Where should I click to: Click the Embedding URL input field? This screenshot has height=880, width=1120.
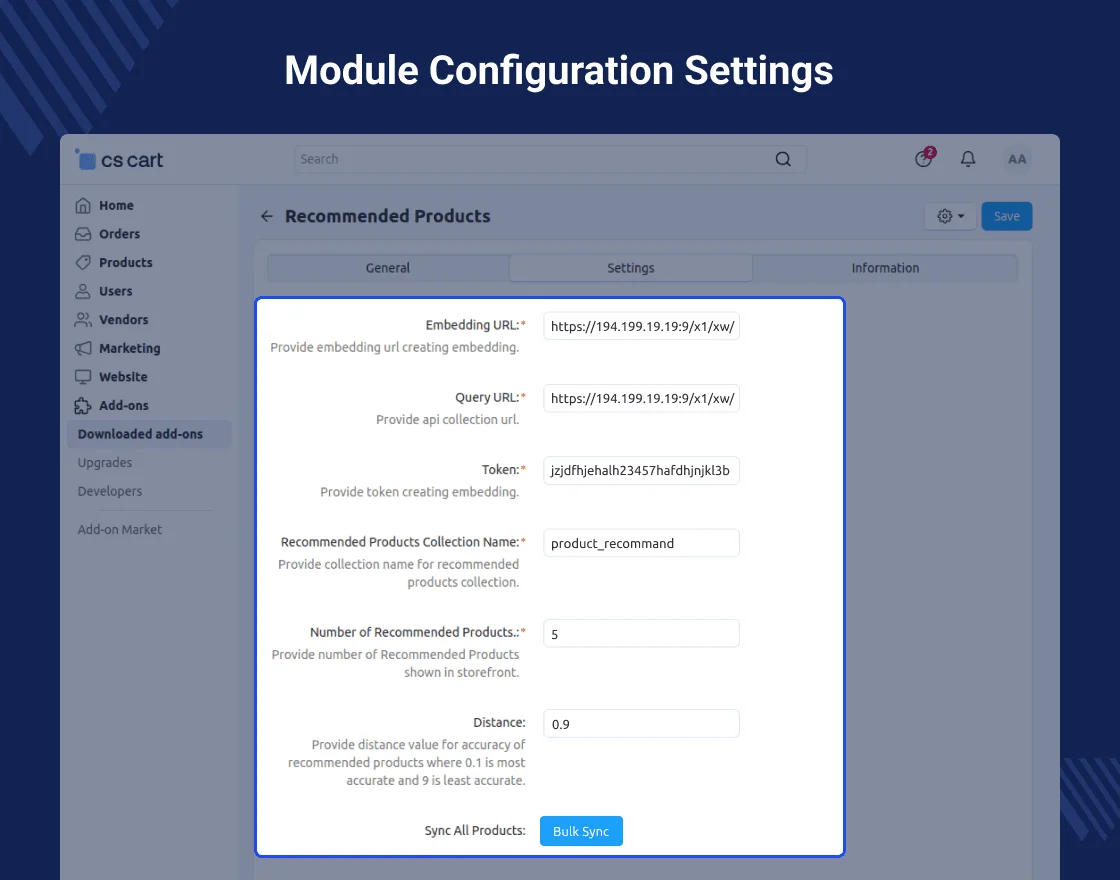641,326
